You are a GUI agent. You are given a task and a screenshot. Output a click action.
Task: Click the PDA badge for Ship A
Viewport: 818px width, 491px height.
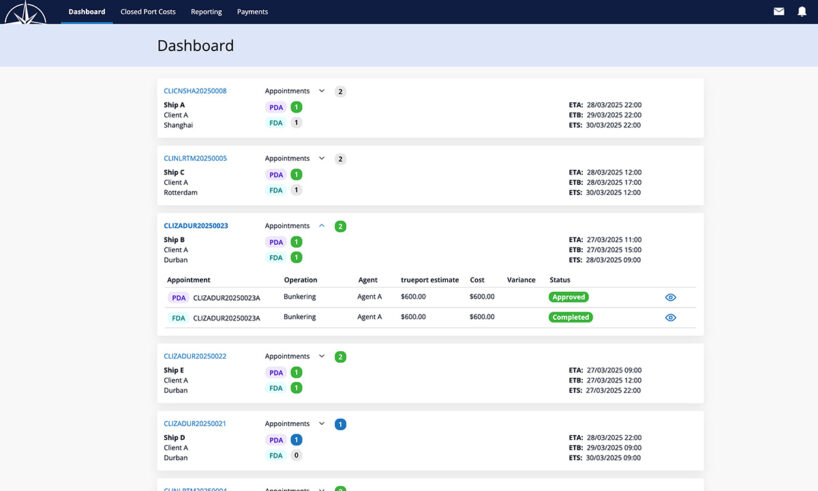pos(275,107)
